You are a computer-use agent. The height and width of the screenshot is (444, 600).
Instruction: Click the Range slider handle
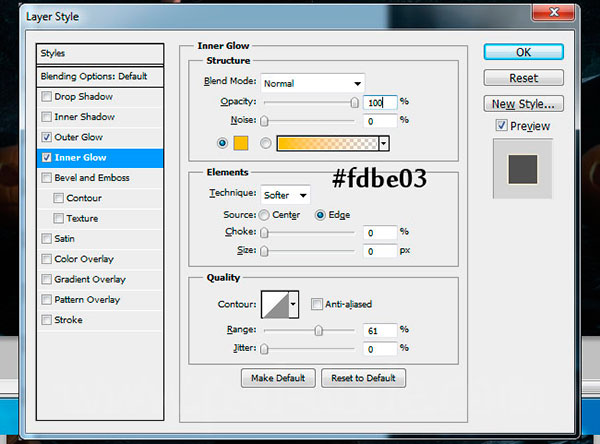(x=318, y=330)
